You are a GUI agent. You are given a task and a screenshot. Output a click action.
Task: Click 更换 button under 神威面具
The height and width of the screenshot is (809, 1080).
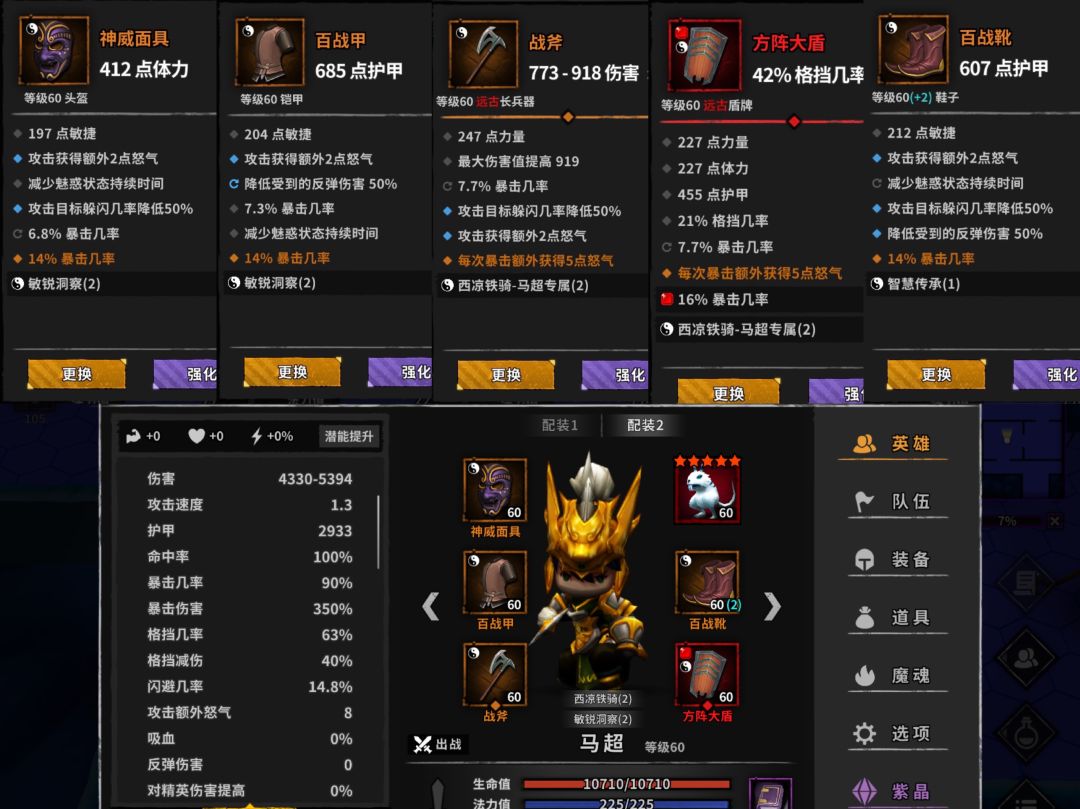[76, 374]
